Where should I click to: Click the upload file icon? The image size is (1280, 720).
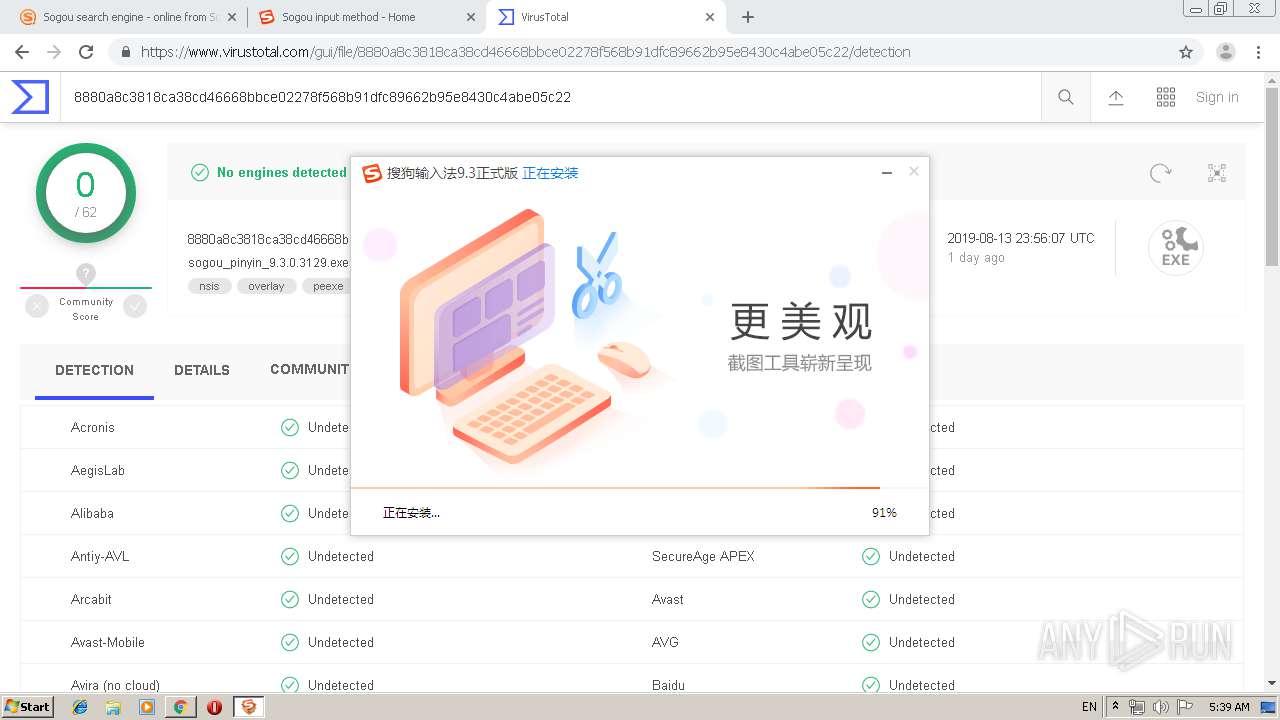[x=1116, y=97]
